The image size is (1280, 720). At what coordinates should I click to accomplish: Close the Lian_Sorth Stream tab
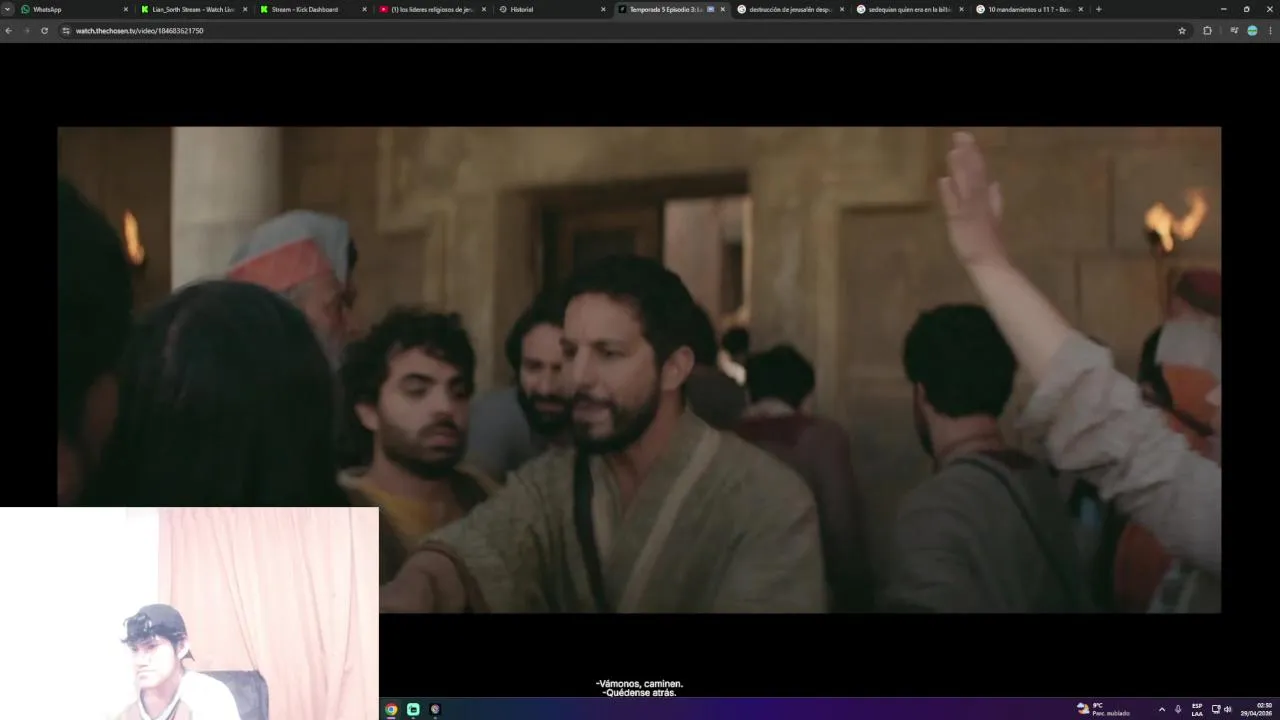pos(245,9)
